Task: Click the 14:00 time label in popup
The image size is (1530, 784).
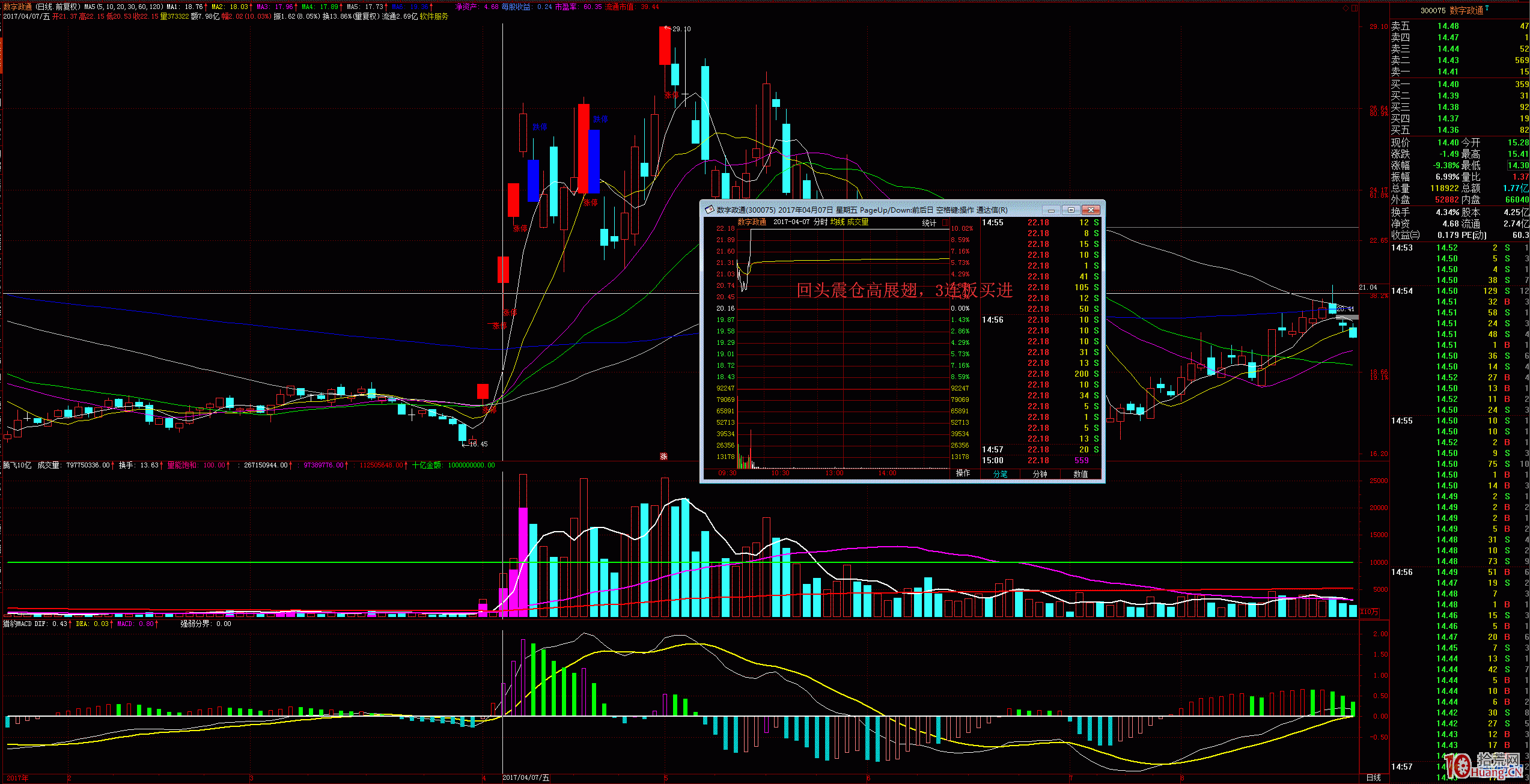Action: click(887, 473)
